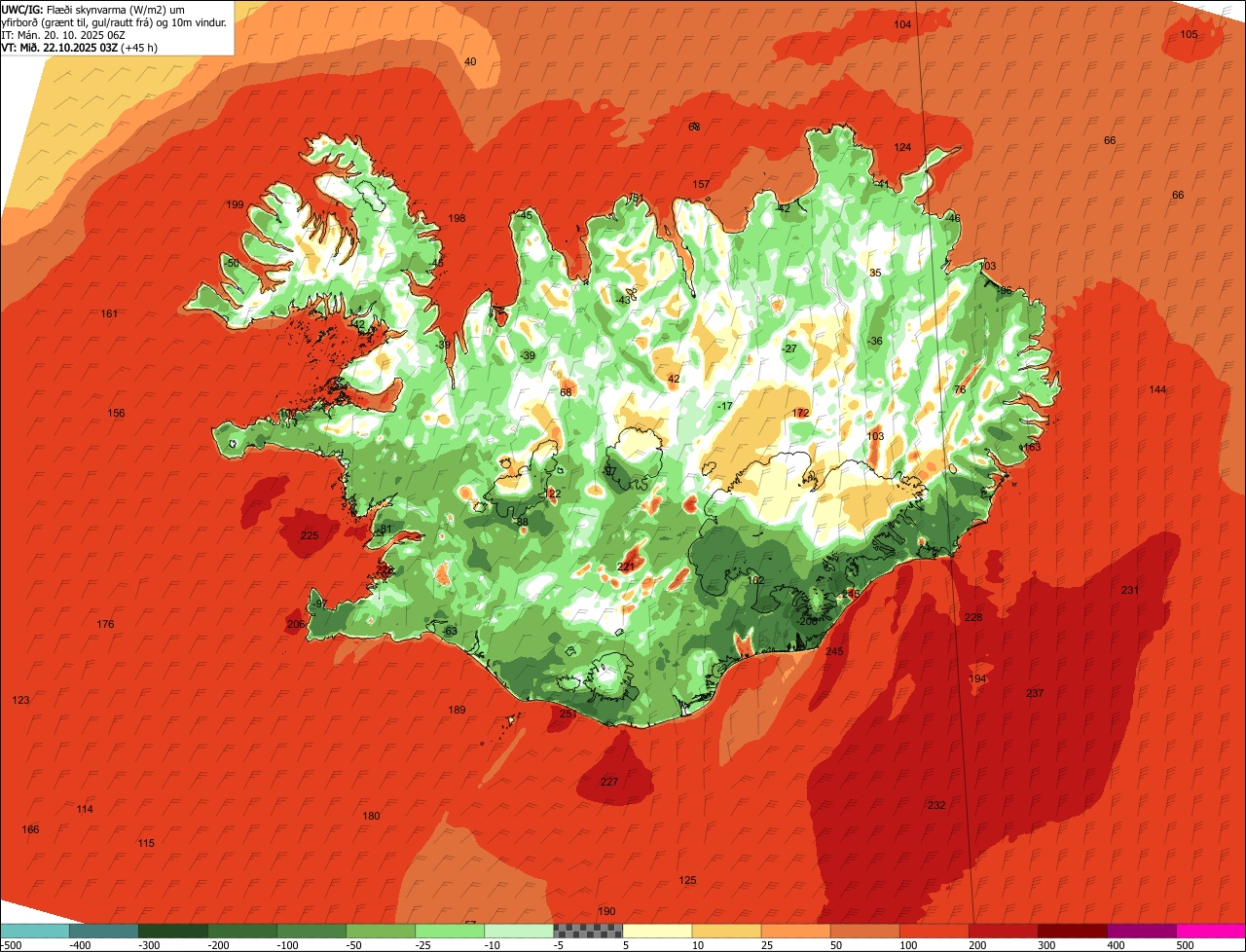Click the 'UWC/IG: Flæði skynvarma (W/m2) um' title line

pyautogui.click(x=93, y=9)
